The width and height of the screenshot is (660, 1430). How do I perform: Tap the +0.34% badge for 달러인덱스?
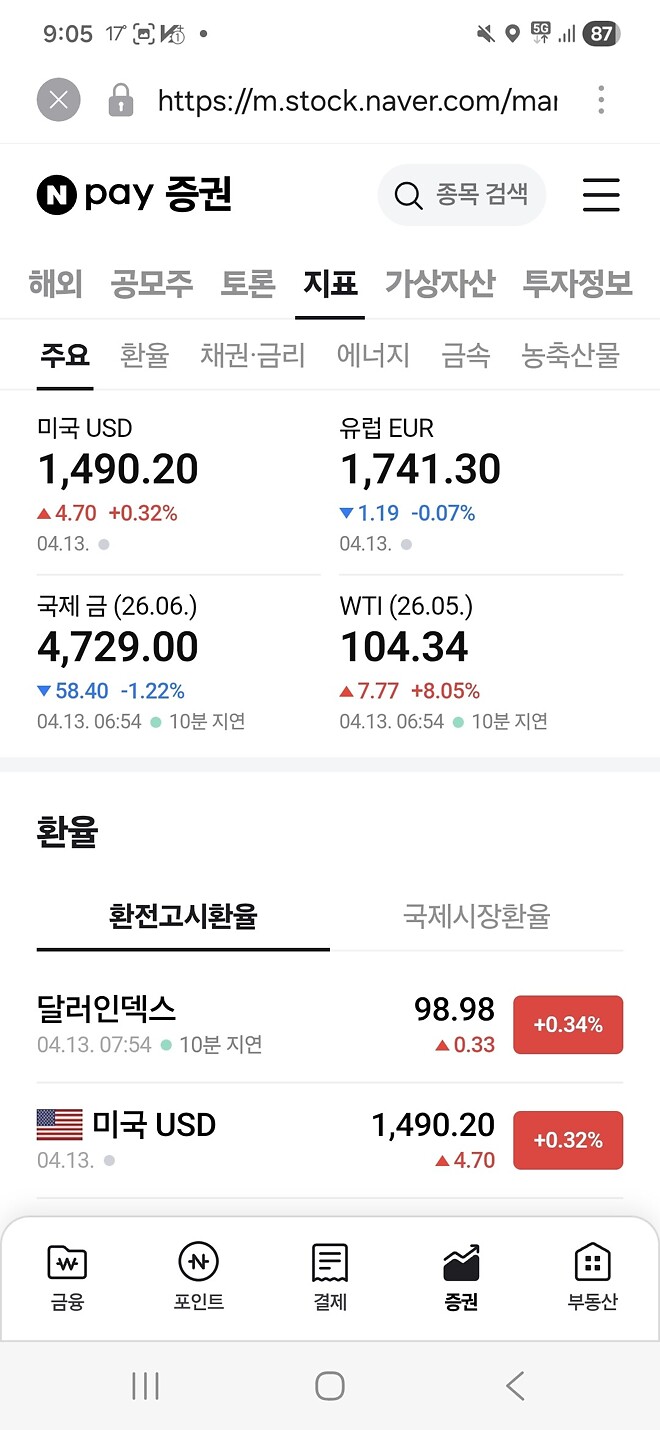click(568, 1024)
